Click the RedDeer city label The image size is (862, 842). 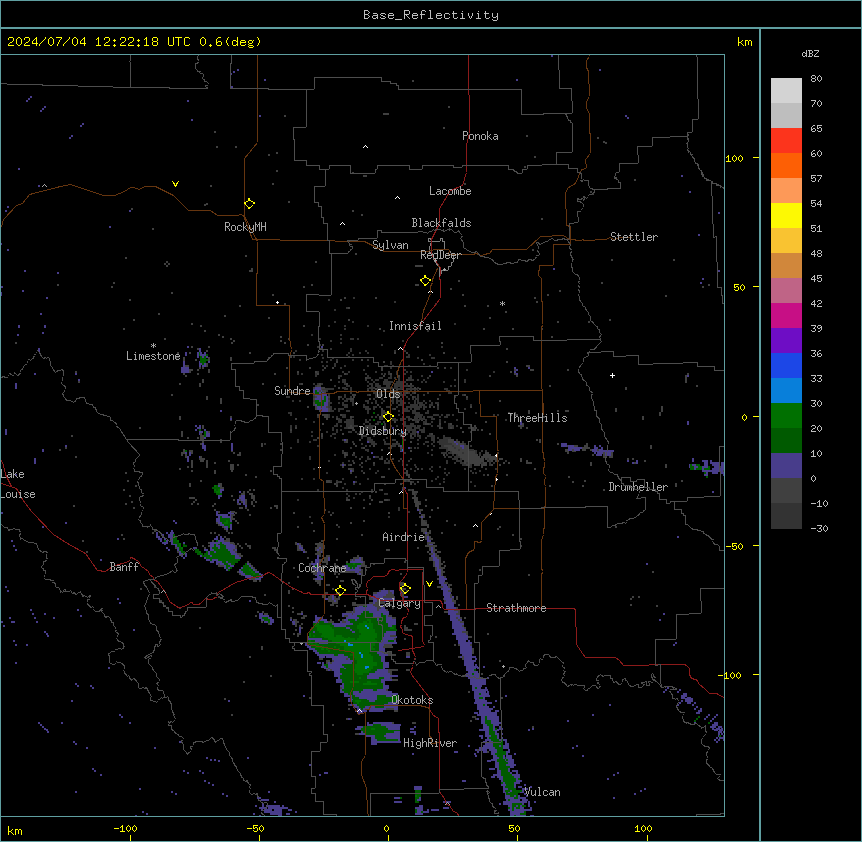(440, 255)
